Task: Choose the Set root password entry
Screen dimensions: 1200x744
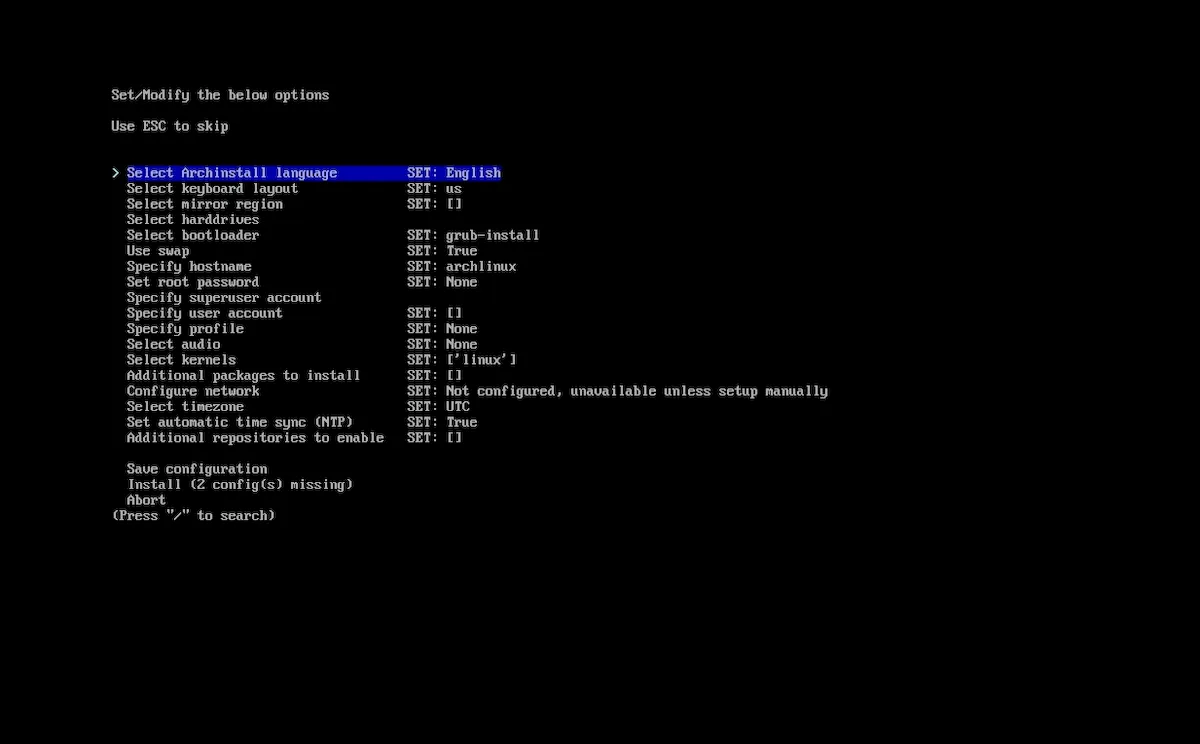Action: [x=193, y=282]
